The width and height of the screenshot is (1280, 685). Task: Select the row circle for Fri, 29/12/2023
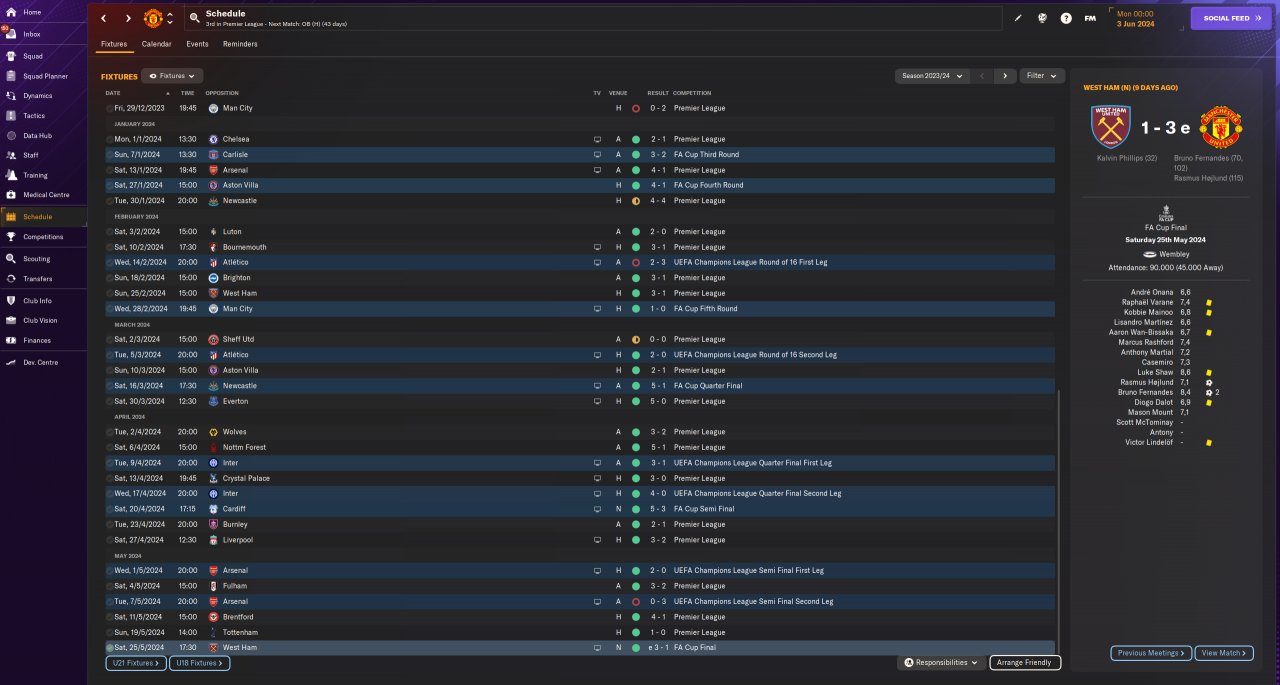coord(110,108)
